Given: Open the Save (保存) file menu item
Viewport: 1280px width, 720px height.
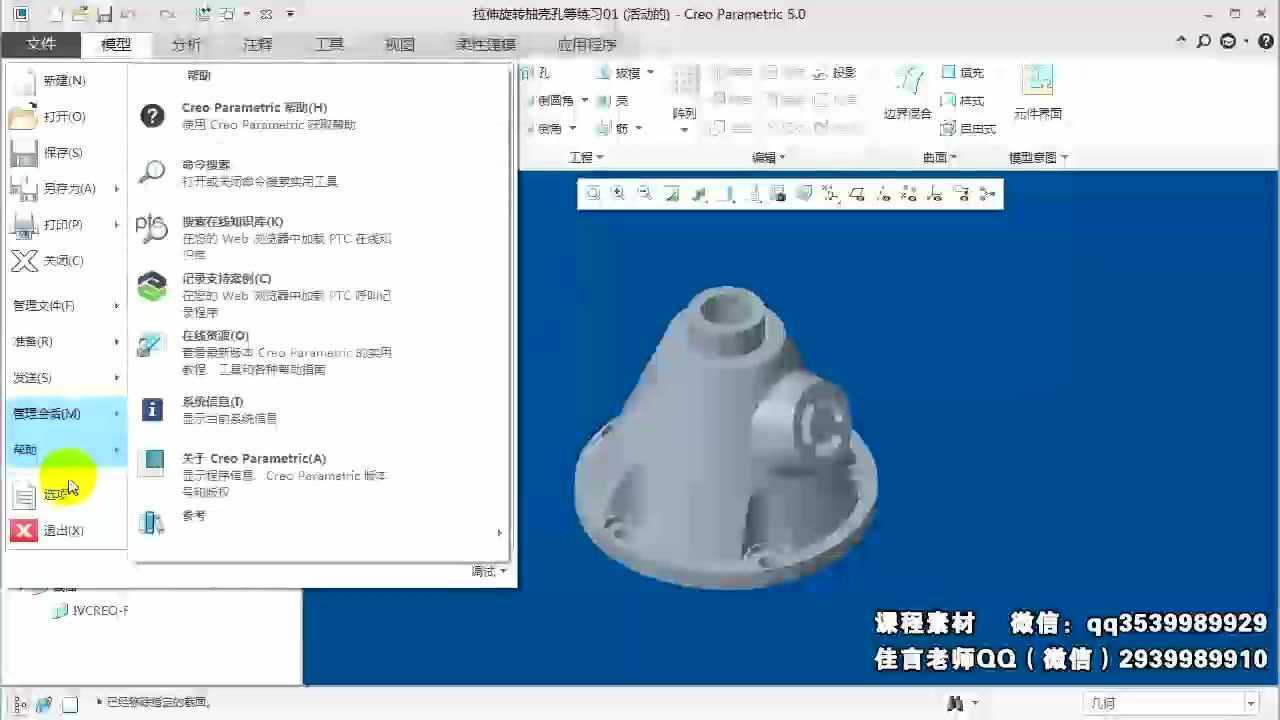Looking at the screenshot, I should [x=62, y=153].
